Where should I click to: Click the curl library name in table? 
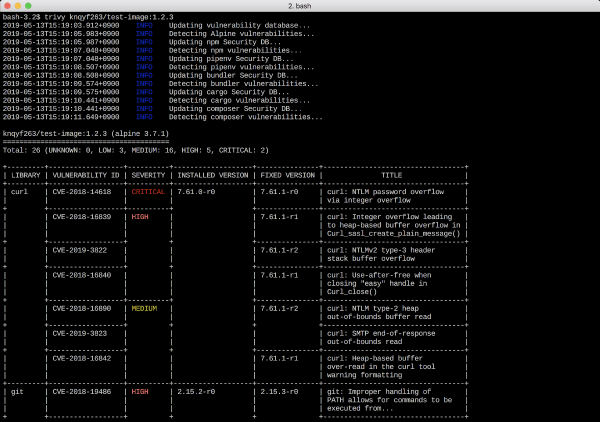click(19, 190)
